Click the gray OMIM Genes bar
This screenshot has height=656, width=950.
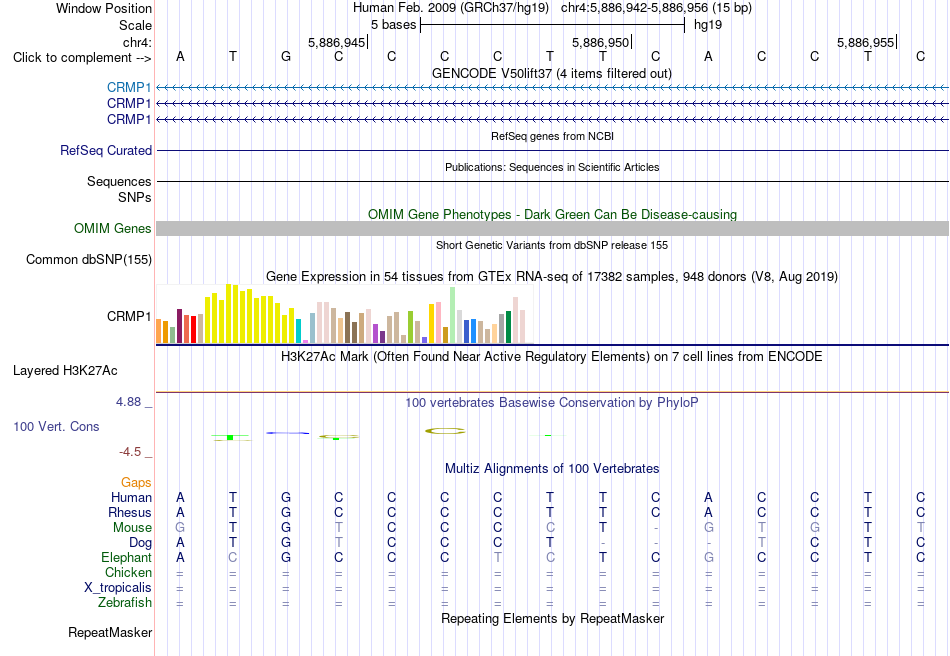point(552,228)
